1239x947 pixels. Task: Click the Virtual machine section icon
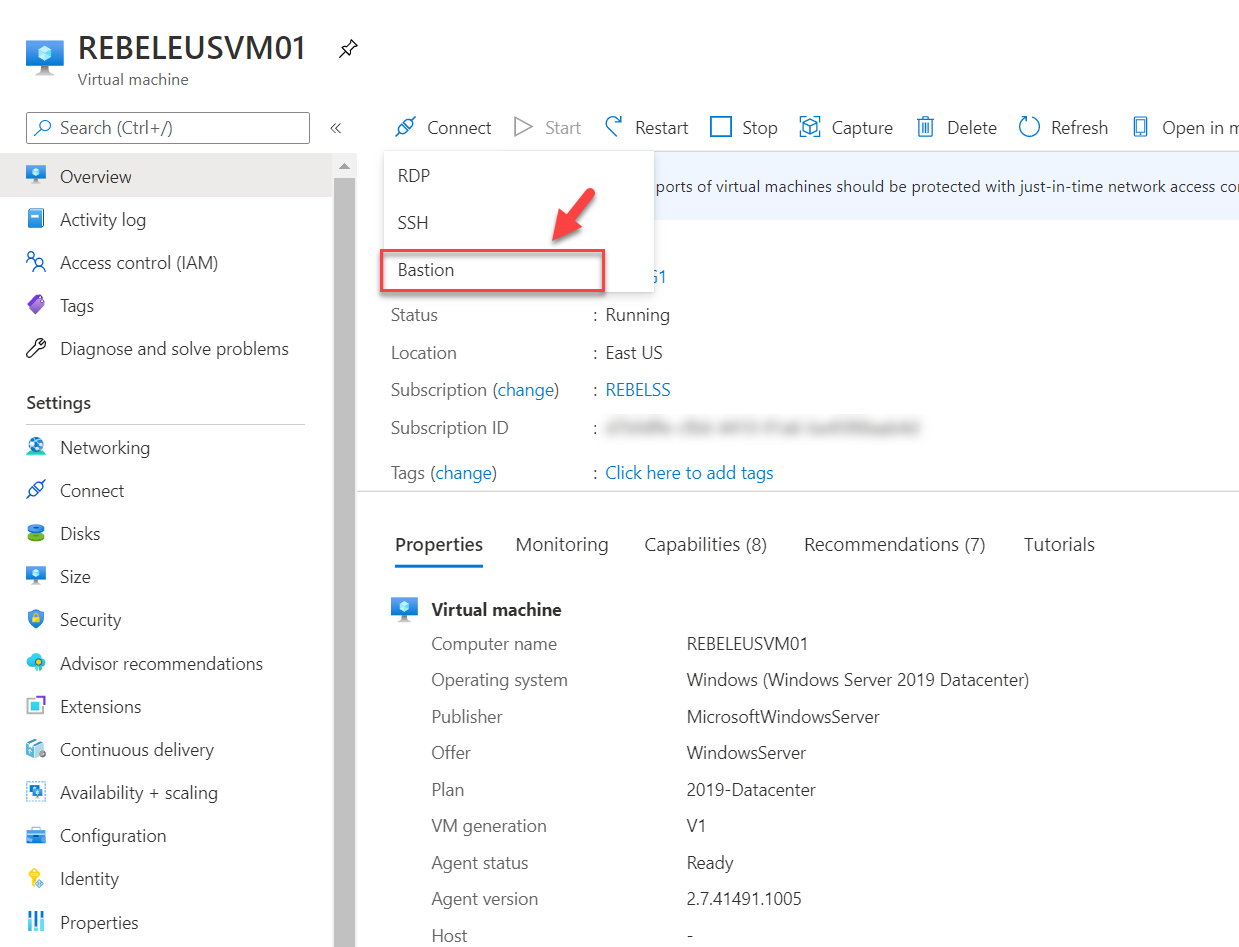tap(405, 609)
